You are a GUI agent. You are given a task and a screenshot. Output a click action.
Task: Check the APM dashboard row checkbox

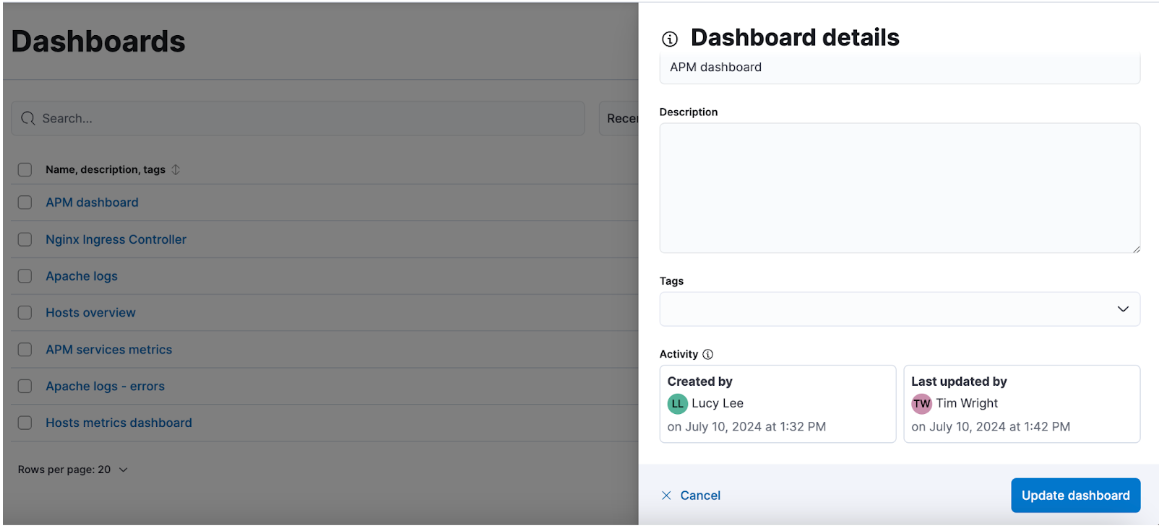[25, 202]
